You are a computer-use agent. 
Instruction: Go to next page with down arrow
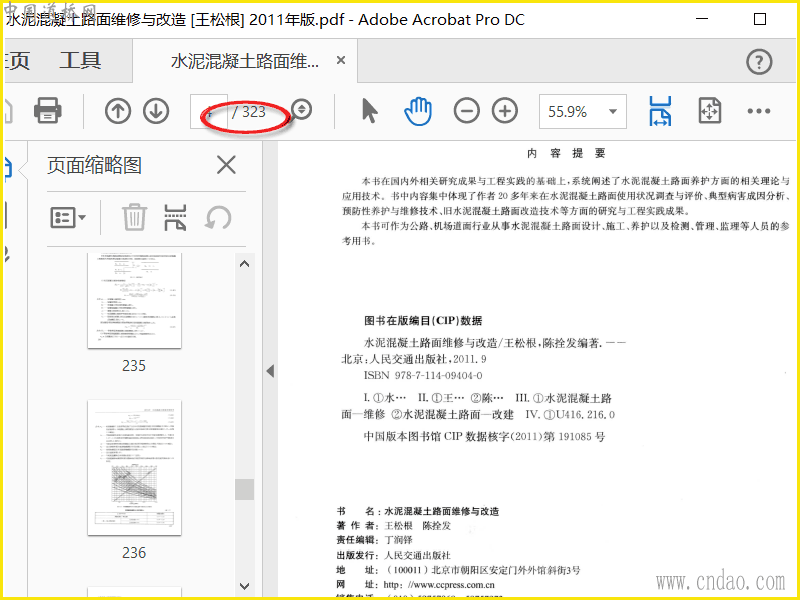156,111
